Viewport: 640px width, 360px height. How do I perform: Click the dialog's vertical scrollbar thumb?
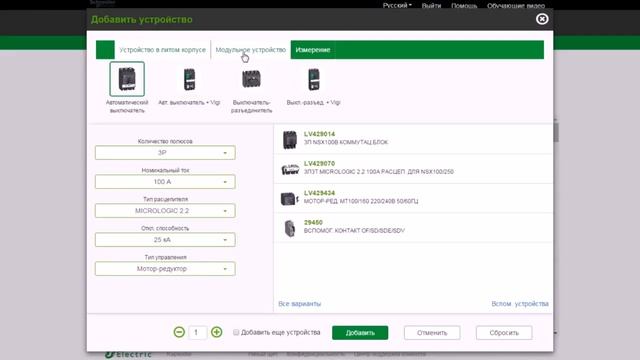tap(556, 132)
